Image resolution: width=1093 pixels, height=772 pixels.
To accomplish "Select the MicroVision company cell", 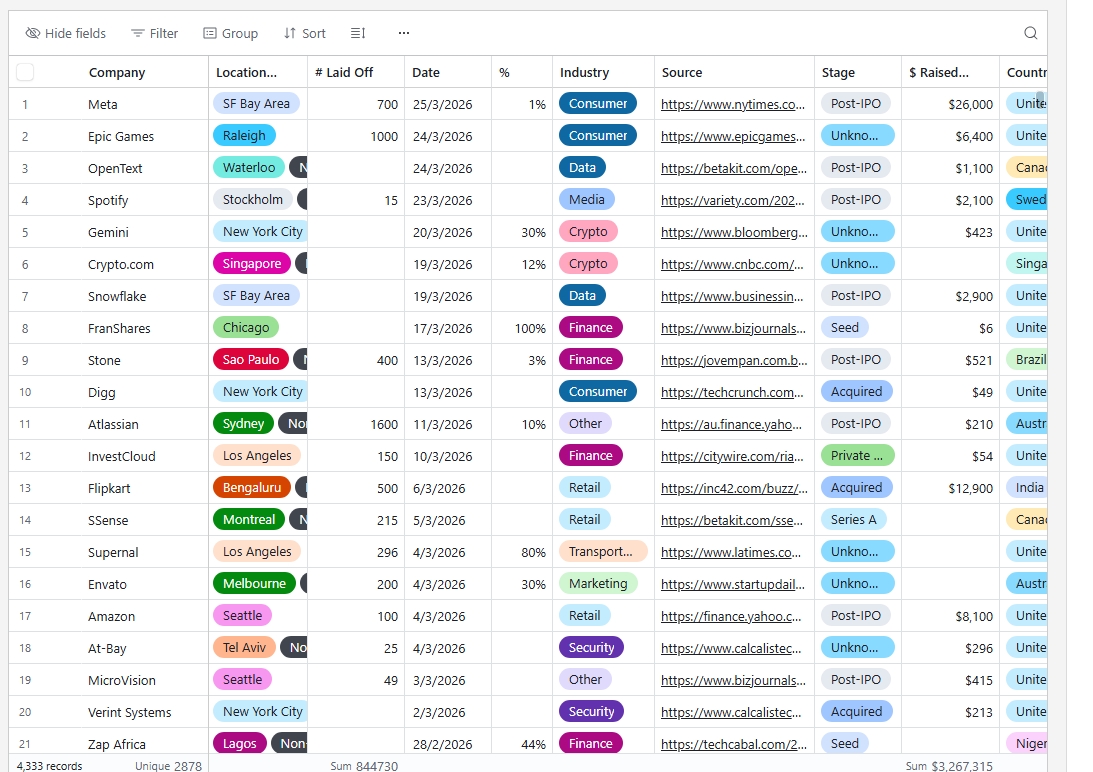I will click(x=143, y=681).
